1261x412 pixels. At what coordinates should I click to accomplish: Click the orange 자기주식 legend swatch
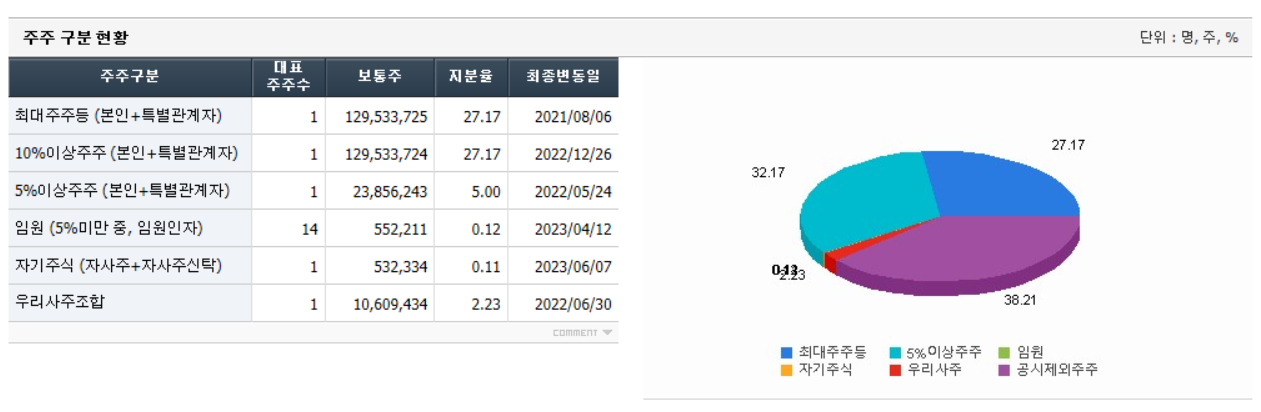coord(786,370)
